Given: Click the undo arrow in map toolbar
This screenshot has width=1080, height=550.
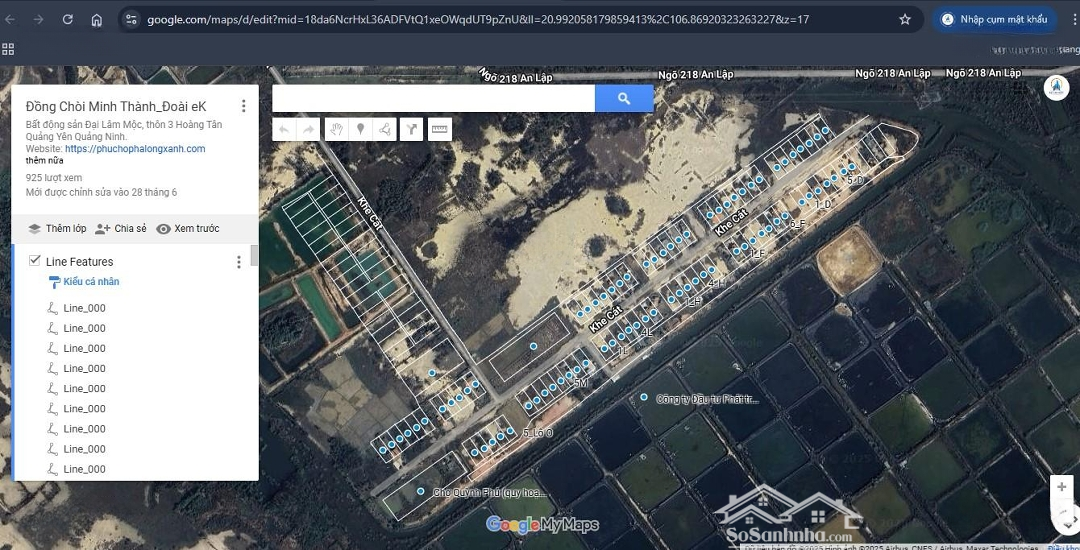Looking at the screenshot, I should tap(284, 129).
